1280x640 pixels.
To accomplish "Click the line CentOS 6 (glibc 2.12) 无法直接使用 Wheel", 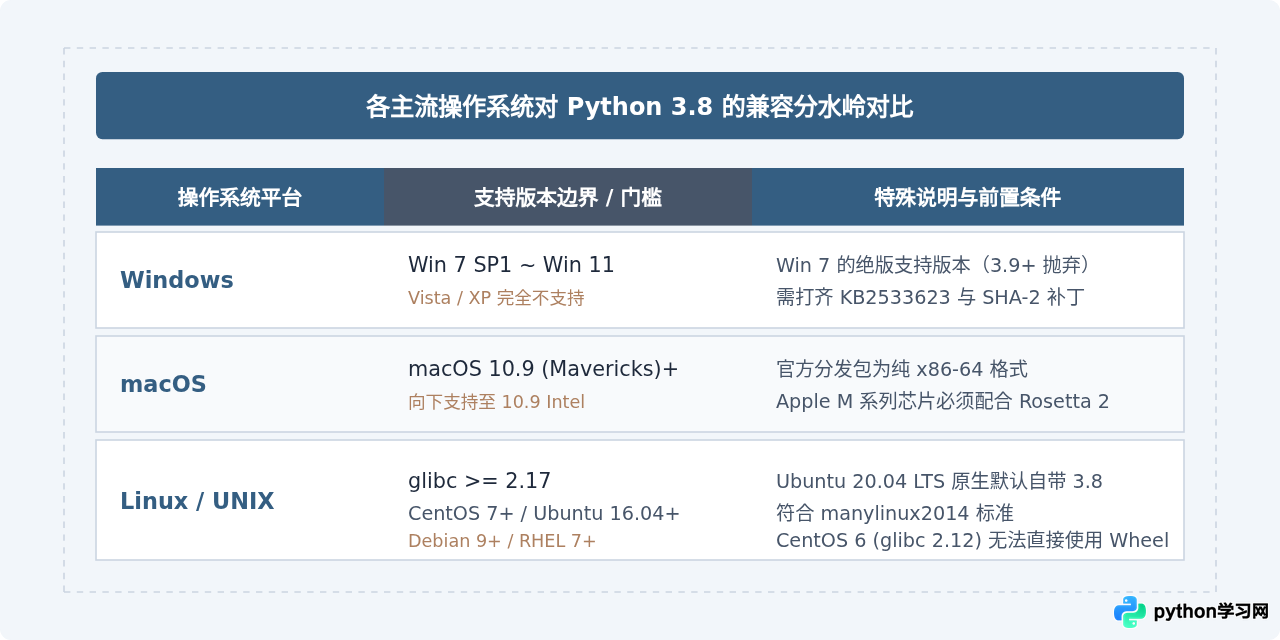I will pyautogui.click(x=972, y=541).
